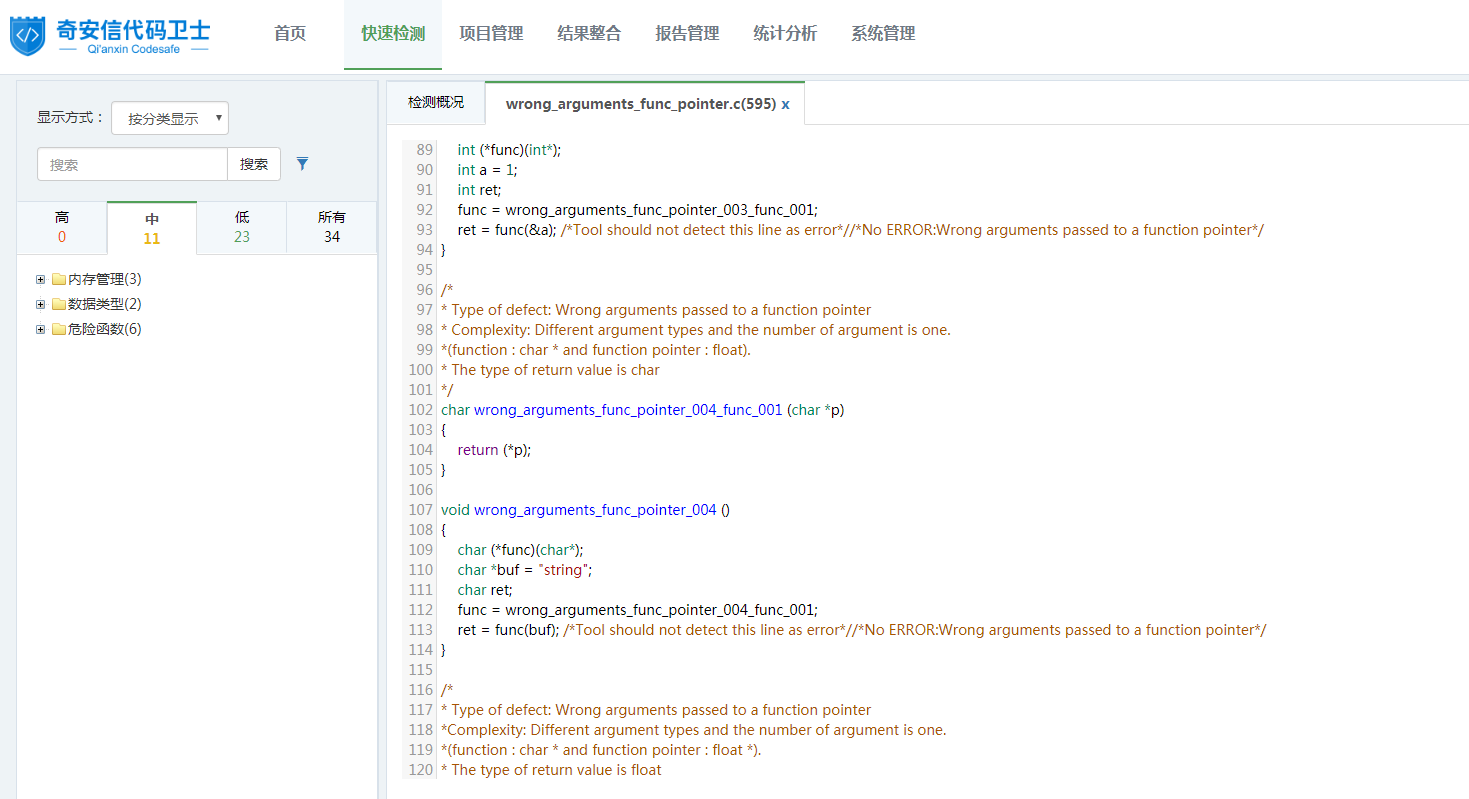Click the 数据类型 folder icon
1469x799 pixels.
coord(59,305)
